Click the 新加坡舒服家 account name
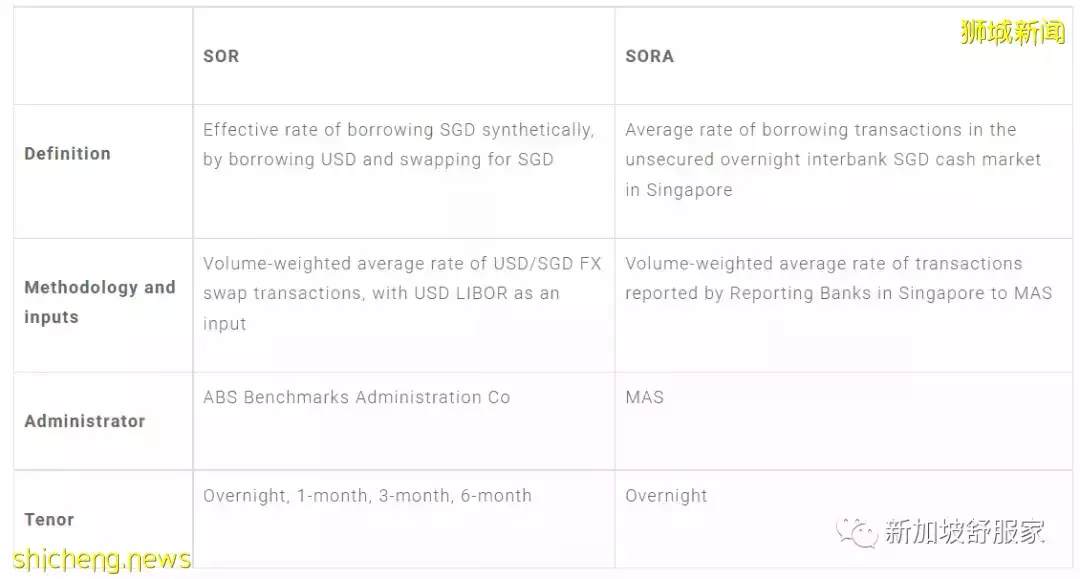 (x=964, y=532)
